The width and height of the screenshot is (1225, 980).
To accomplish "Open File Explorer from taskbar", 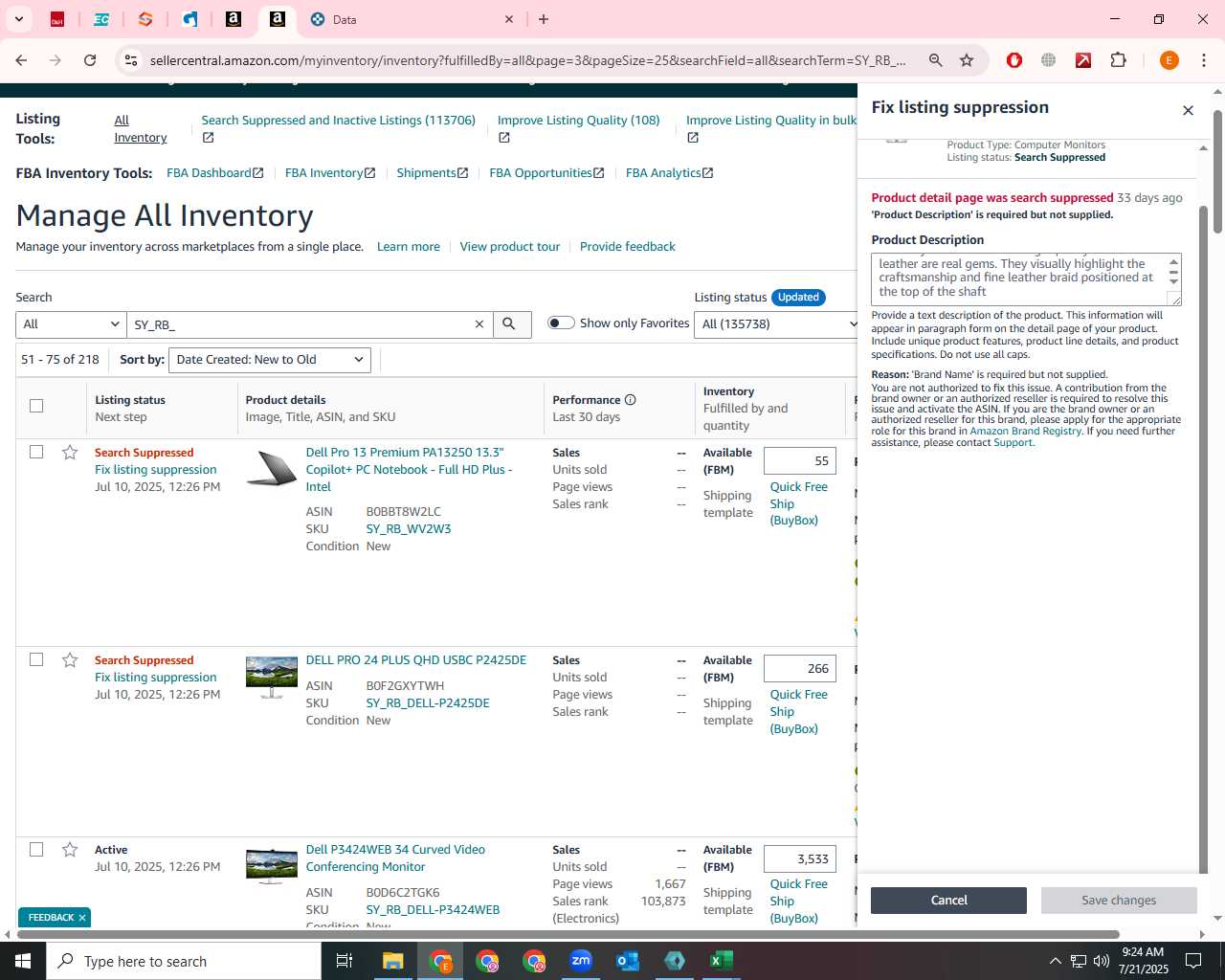I will (393, 961).
